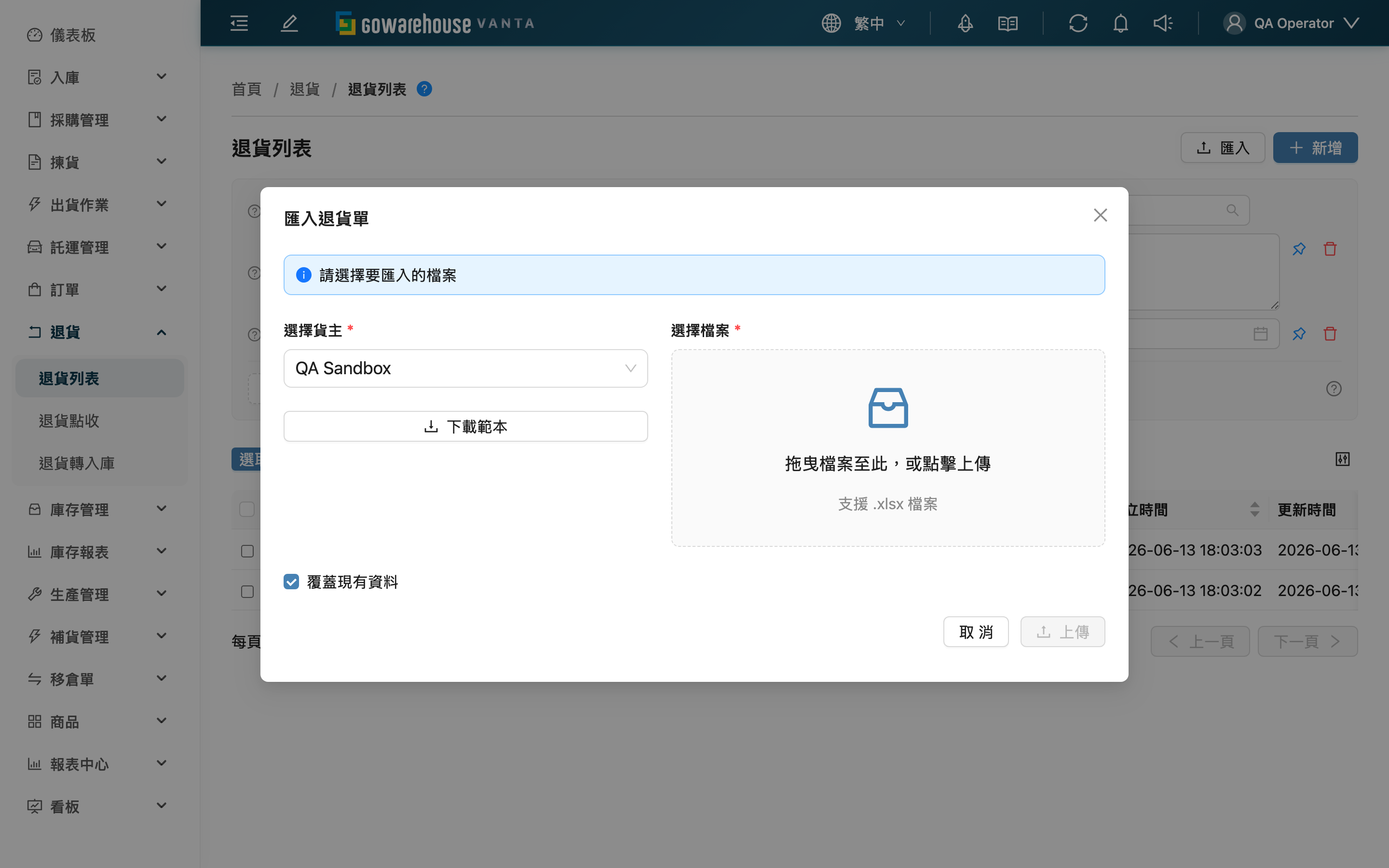Click the lower red trash icon

pos(1330,334)
